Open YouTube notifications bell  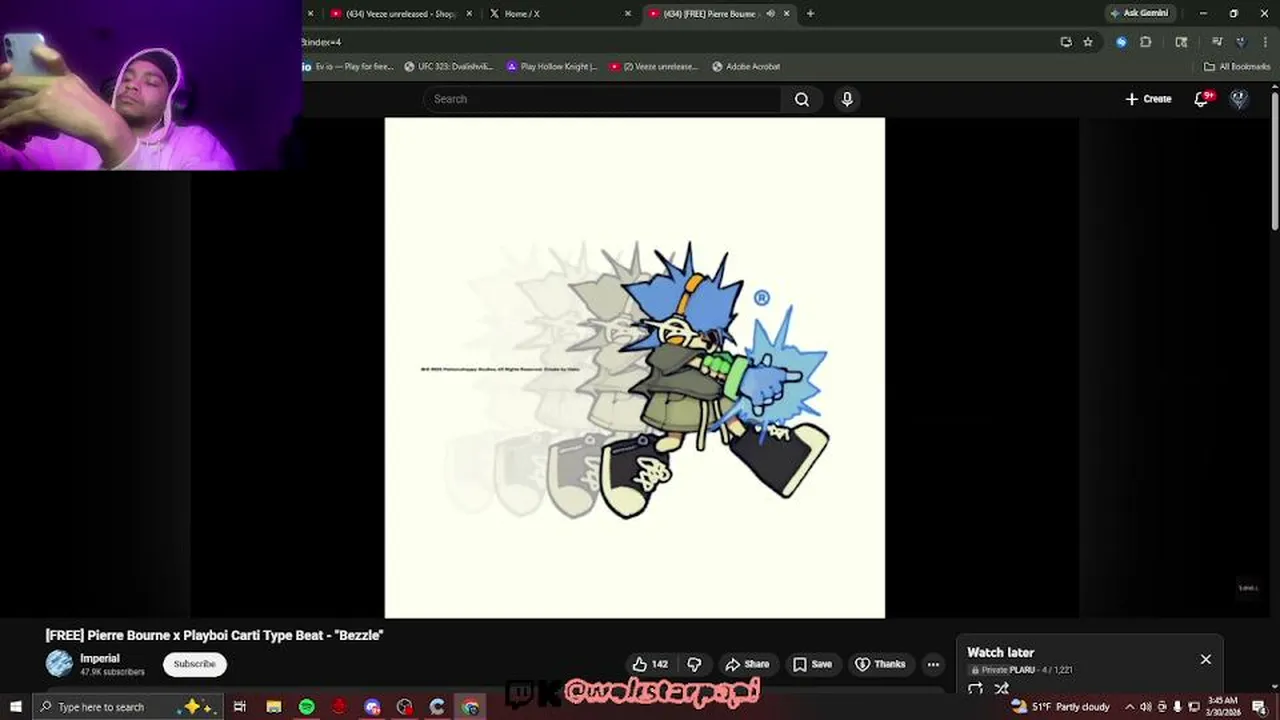click(1202, 99)
